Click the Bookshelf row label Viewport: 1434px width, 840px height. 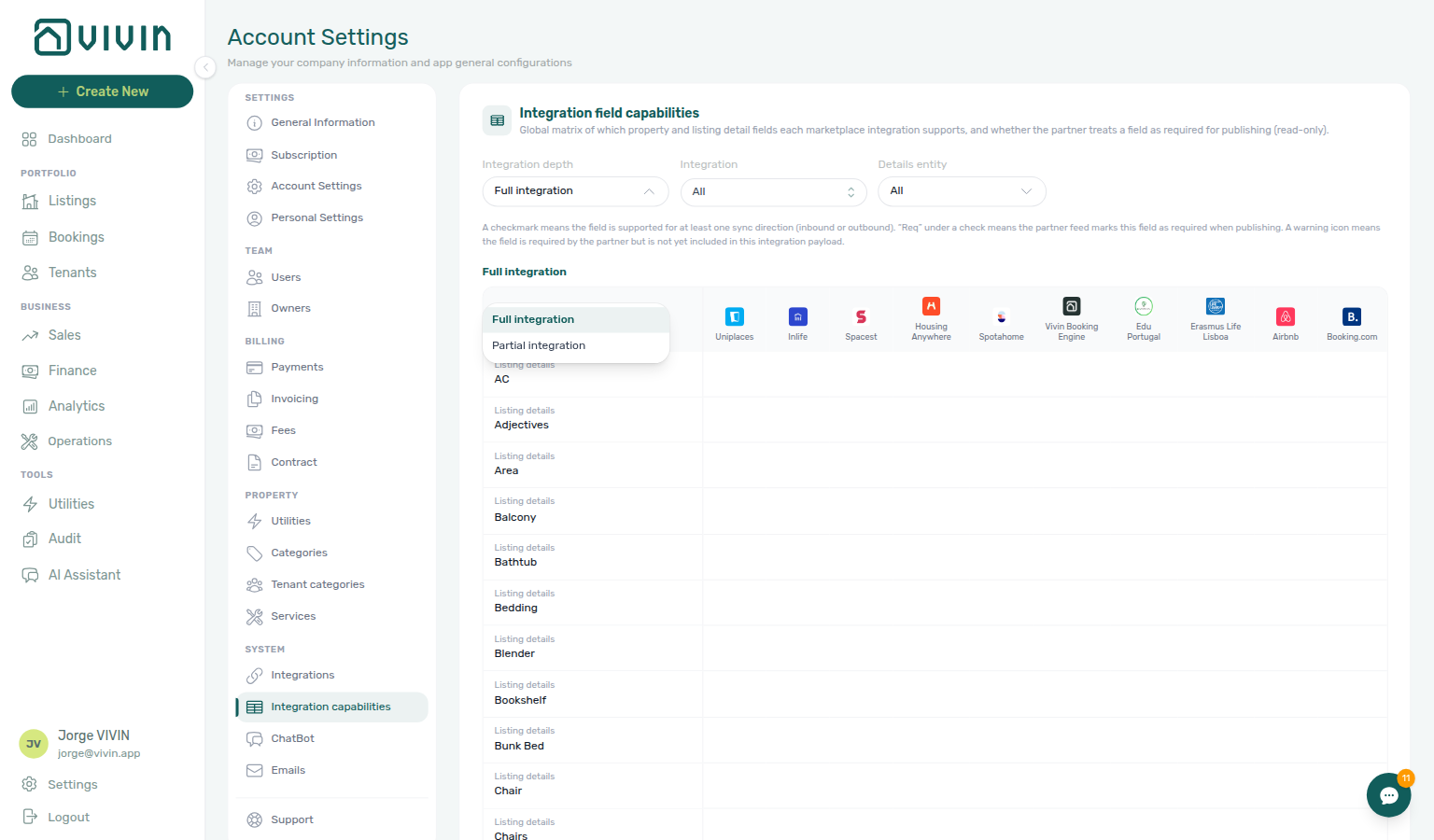pos(521,701)
